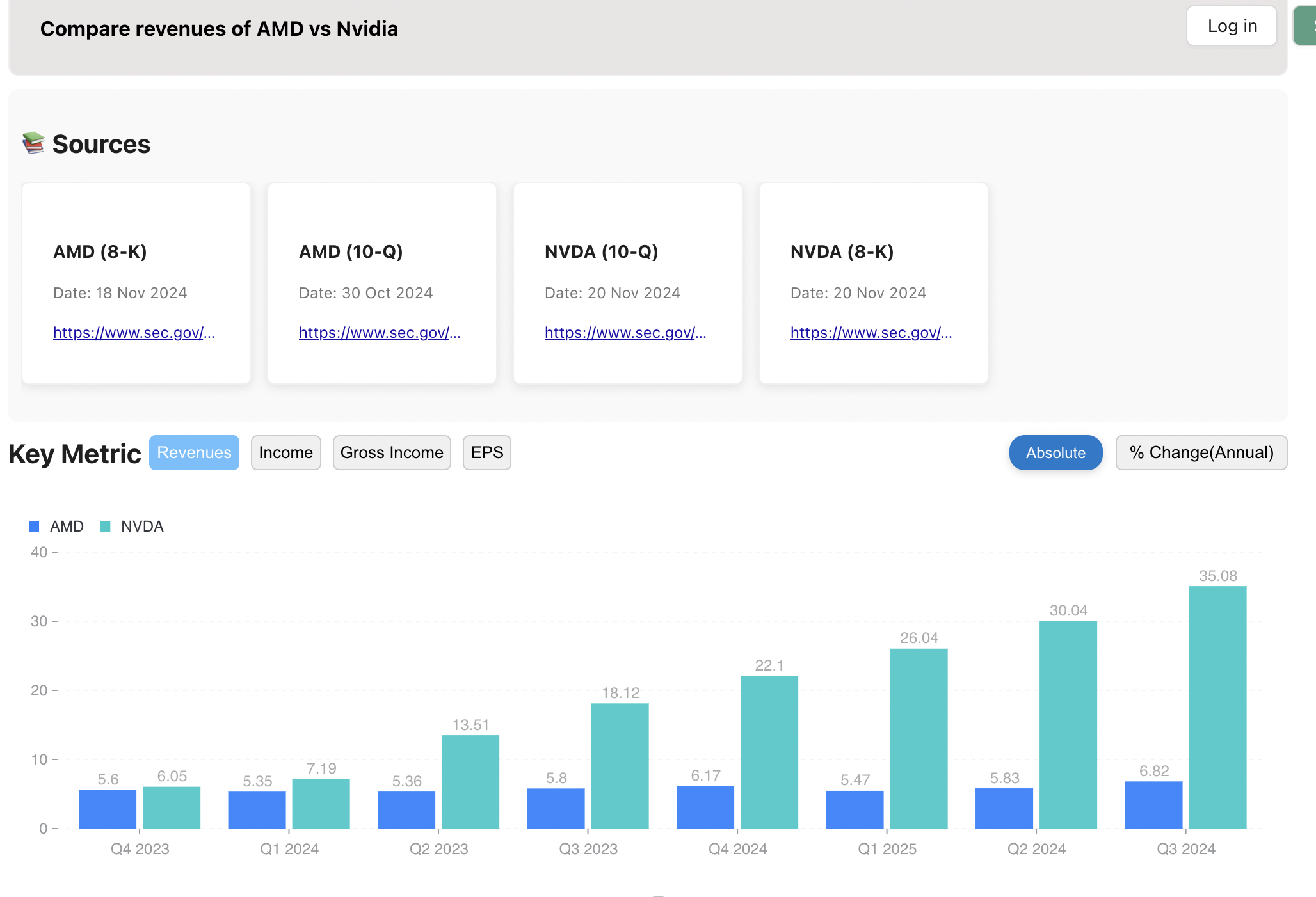
Task: Click the Q3 2024 axis label
Action: (x=1186, y=849)
